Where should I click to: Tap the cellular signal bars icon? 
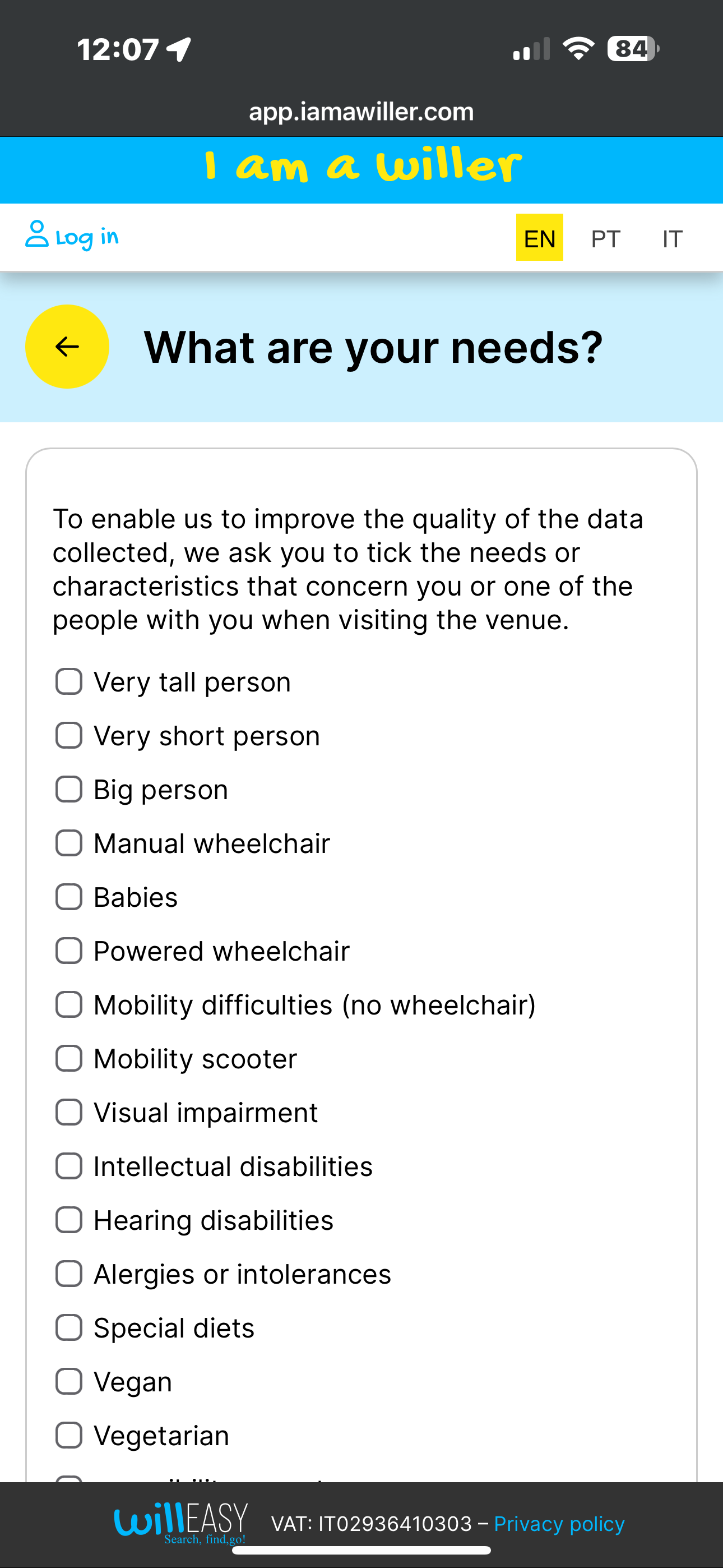click(x=531, y=49)
